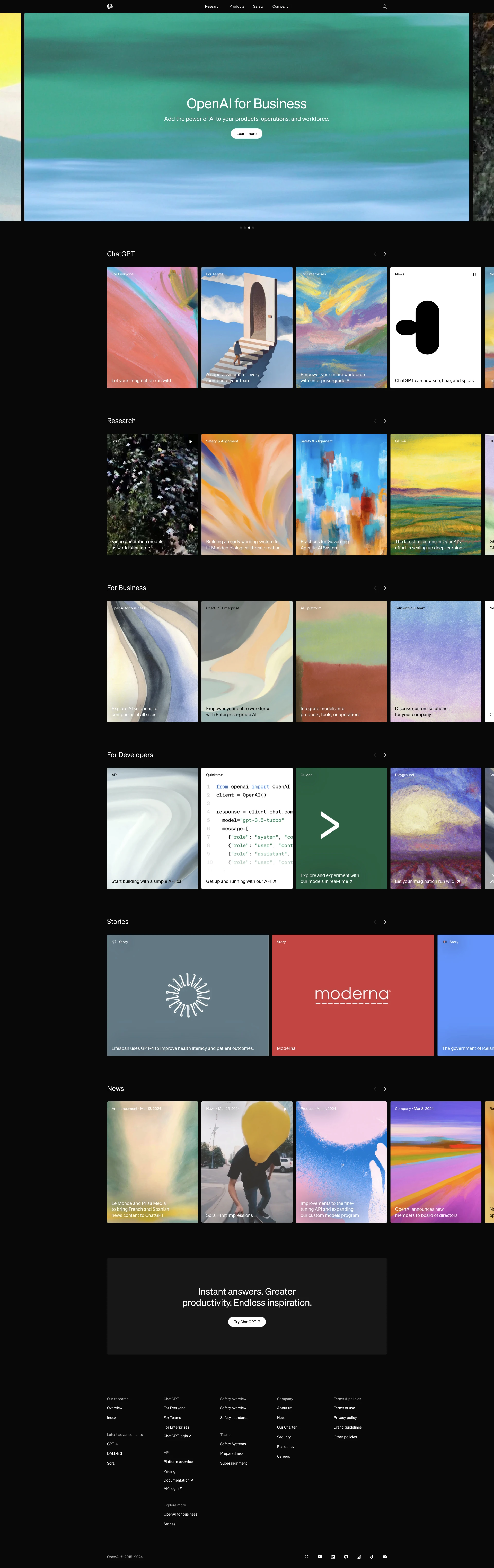Open the Company navigation menu

pos(280,7)
